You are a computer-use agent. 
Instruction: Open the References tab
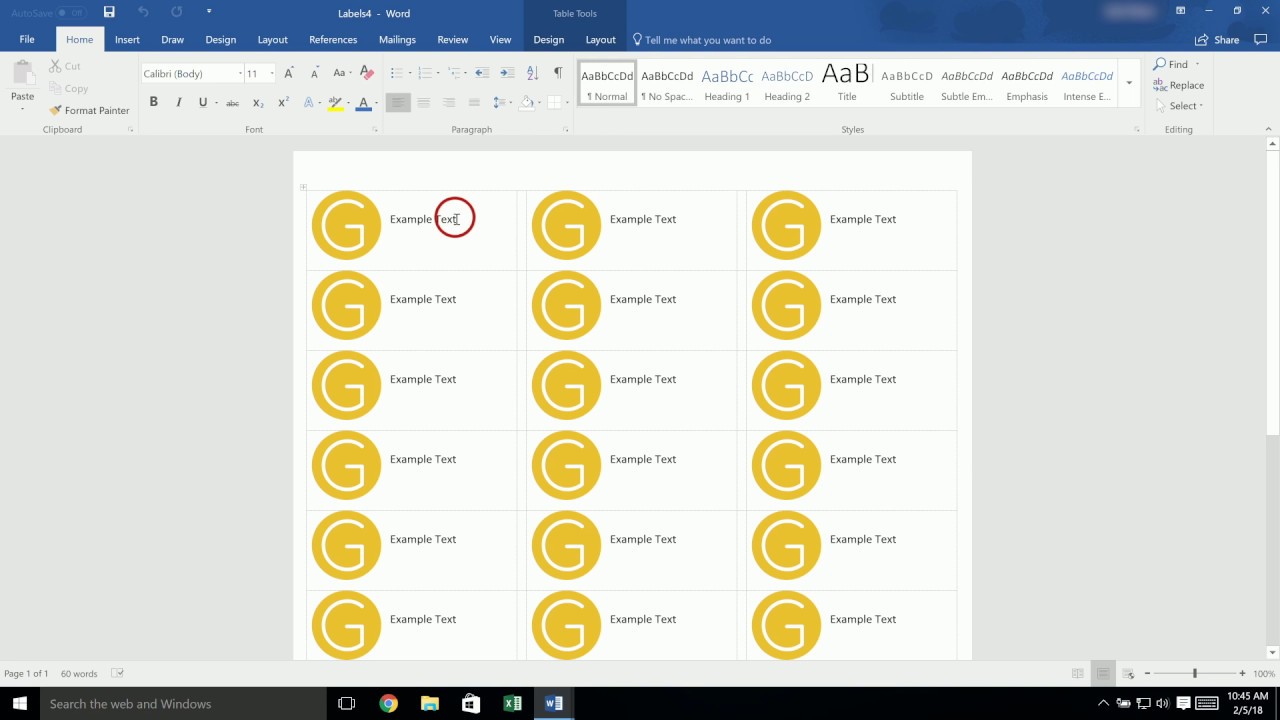pyautogui.click(x=333, y=40)
